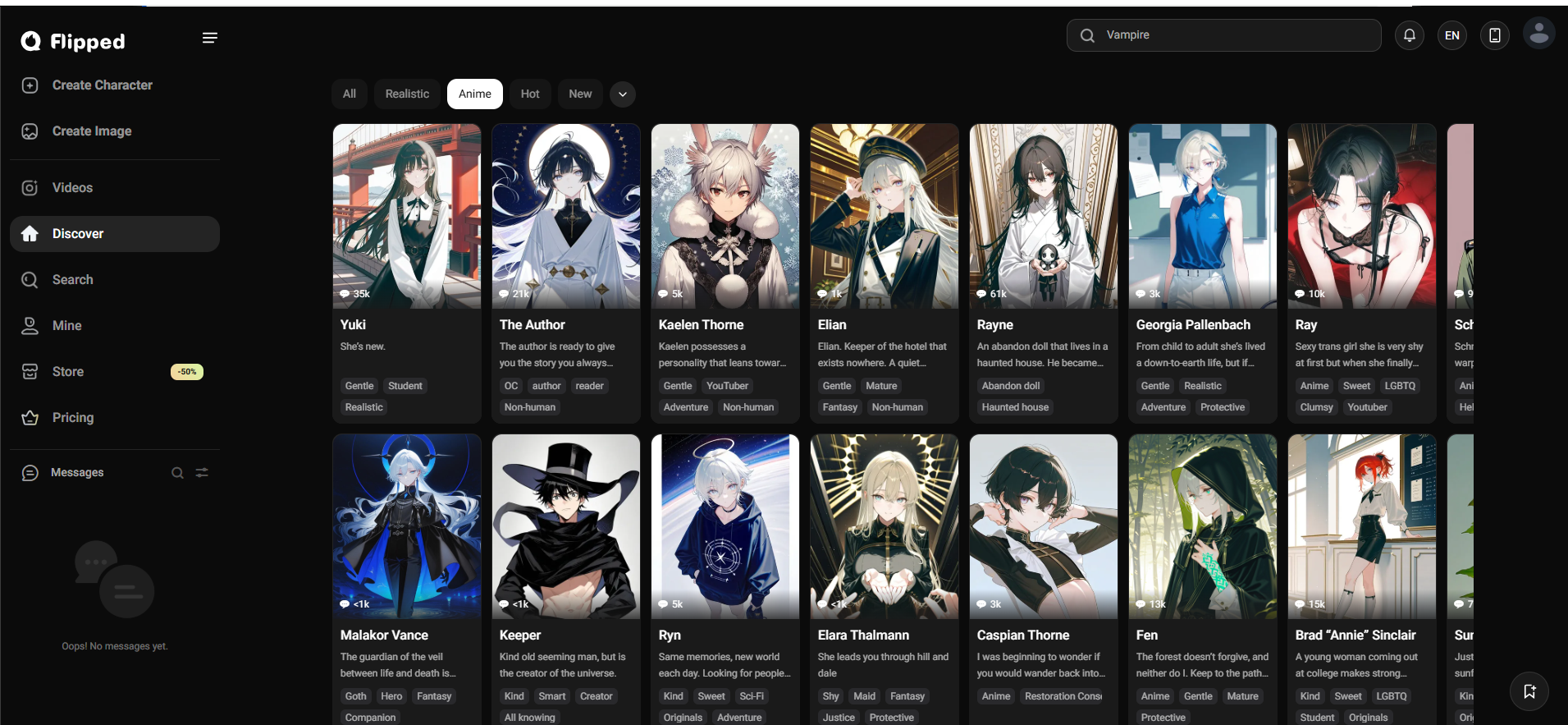The height and width of the screenshot is (725, 1568).
Task: Open Create Image
Action: point(115,131)
